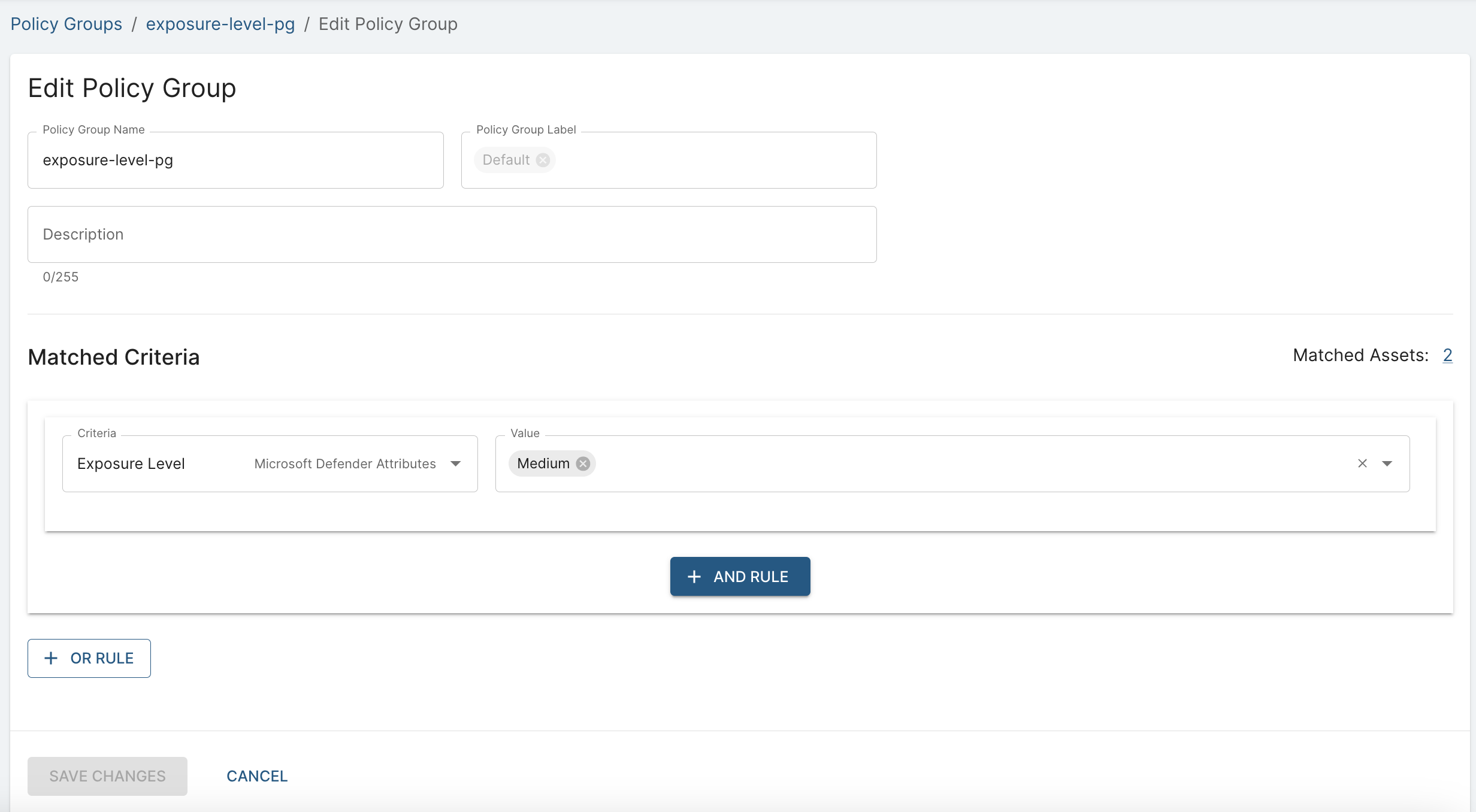The width and height of the screenshot is (1476, 812).
Task: Click Edit Policy Group breadcrumb text
Action: point(388,24)
